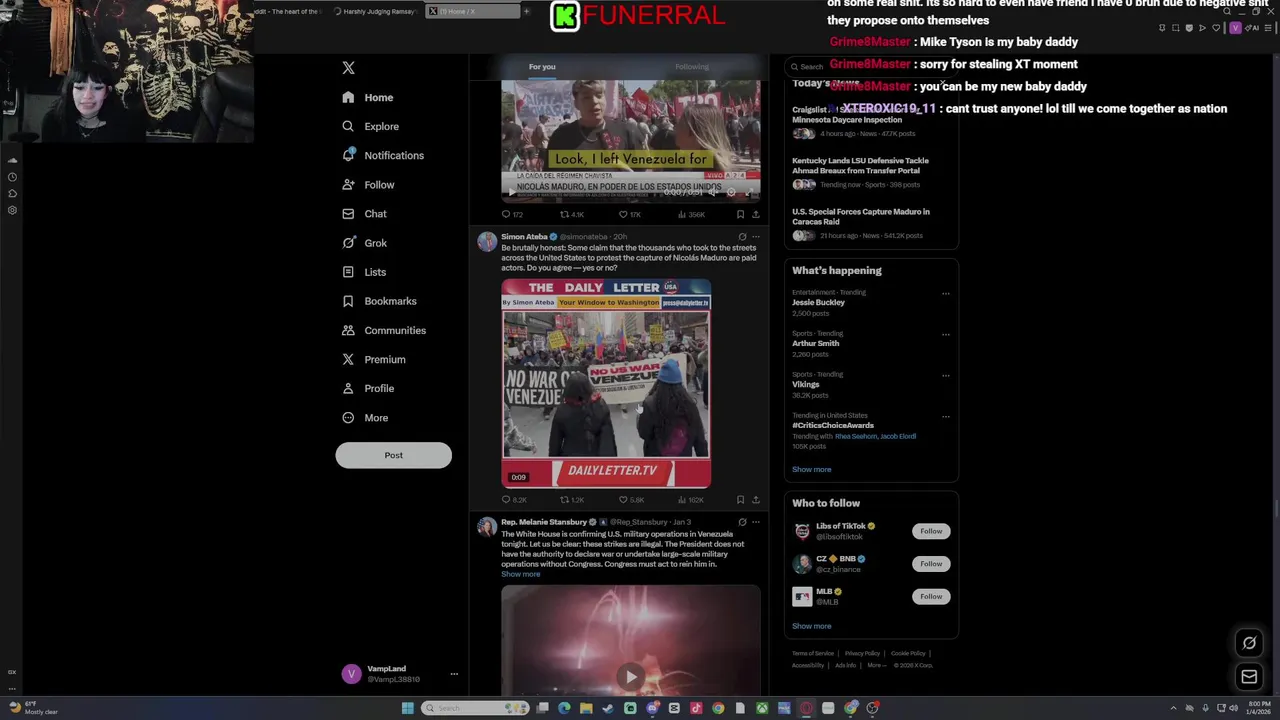Image resolution: width=1280 pixels, height=720 pixels.
Task: Open Explore in the sidebar
Action: tap(370, 127)
